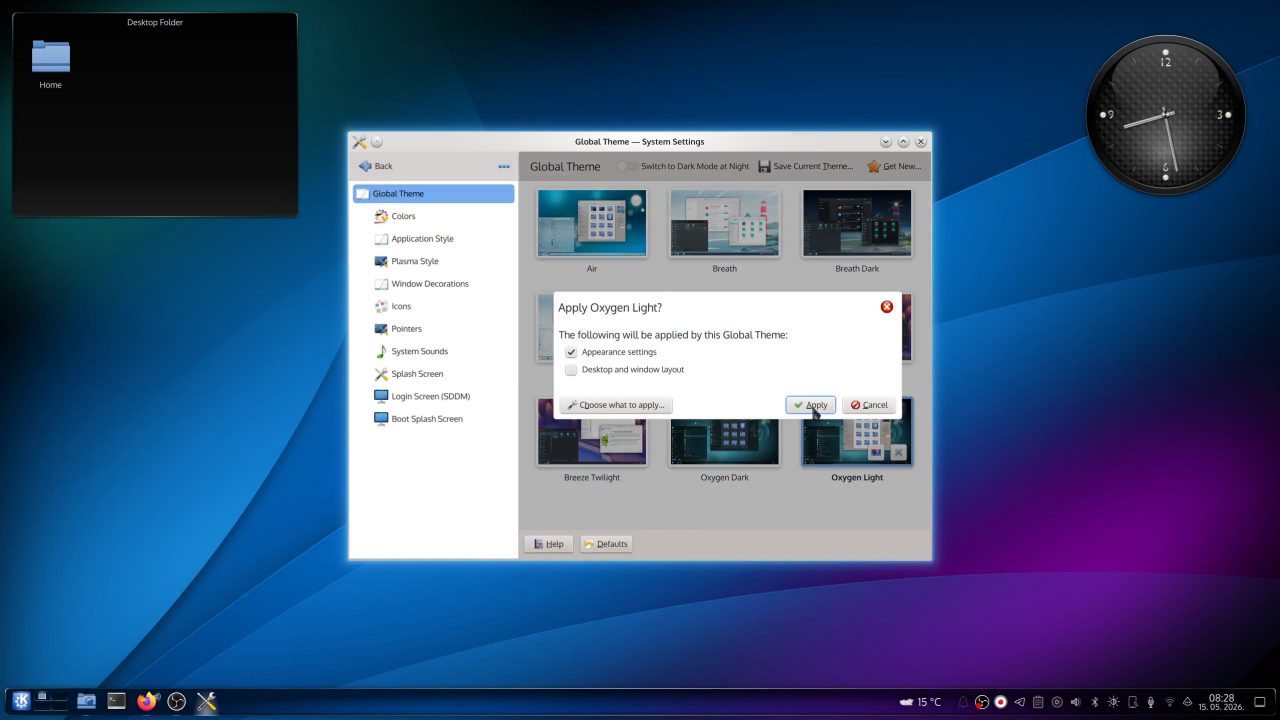This screenshot has width=1280, height=720.
Task: Select the Breath theme thumbnail
Action: tap(725, 223)
